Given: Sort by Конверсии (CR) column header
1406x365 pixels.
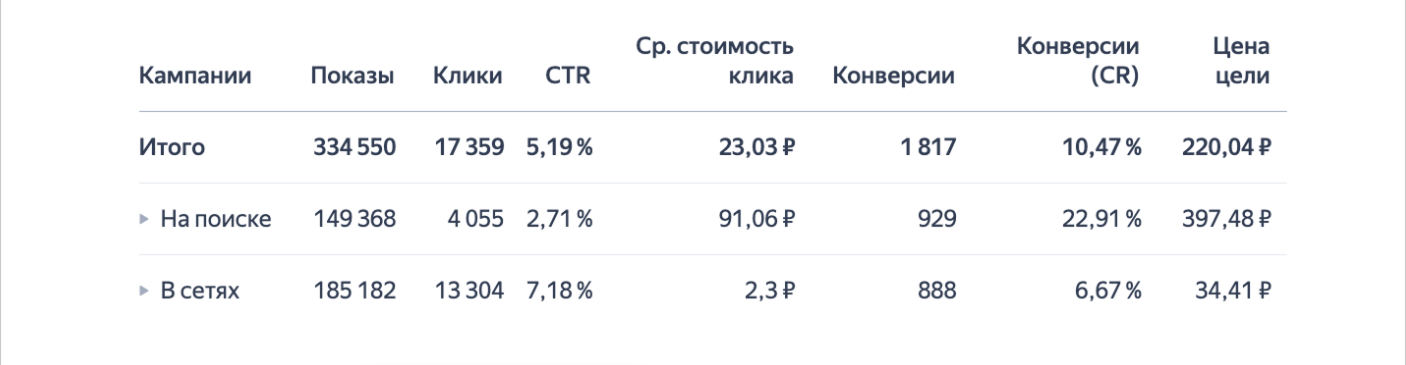Looking at the screenshot, I should [1079, 62].
